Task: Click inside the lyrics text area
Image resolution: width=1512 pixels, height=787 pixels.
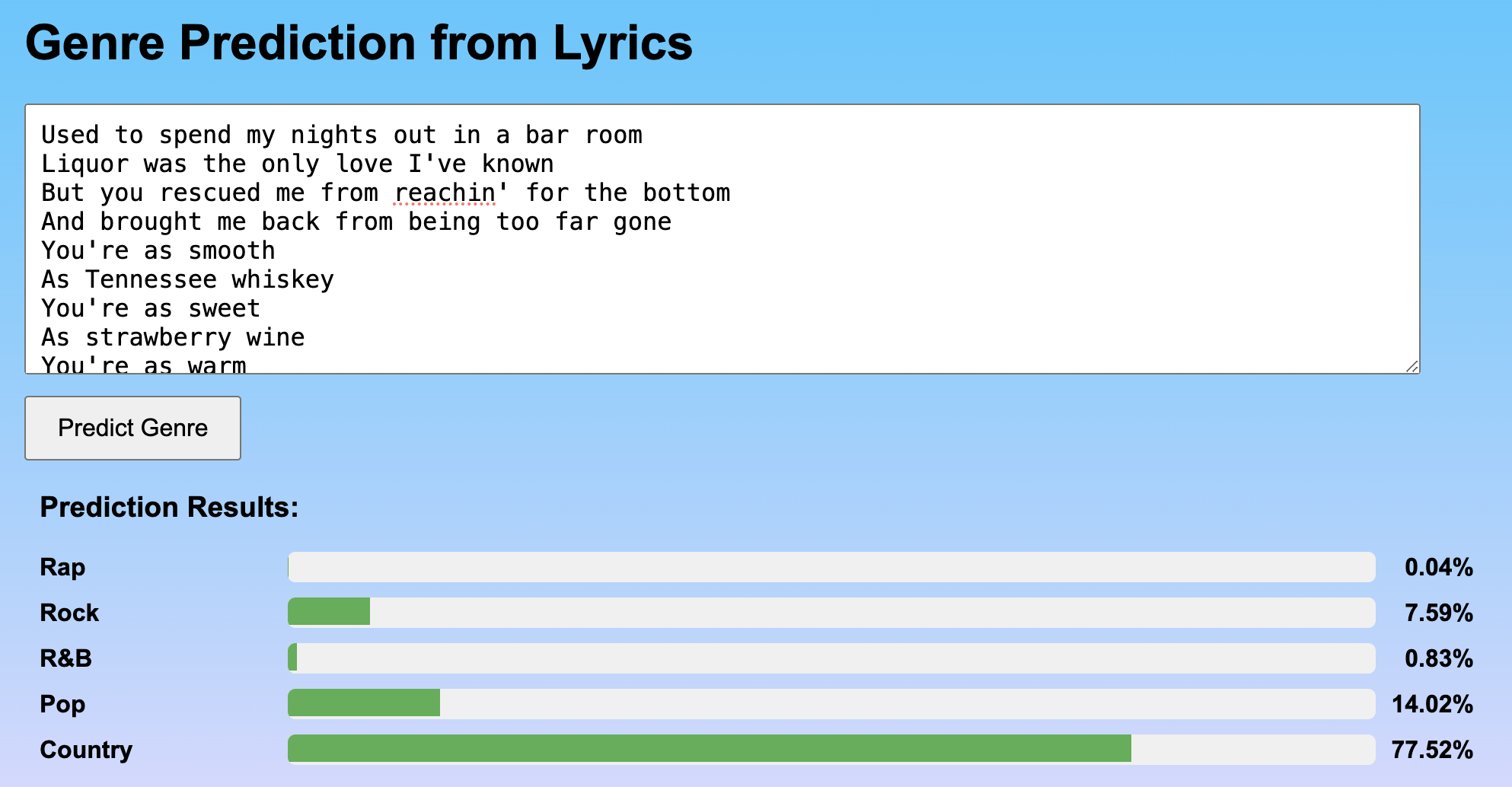Action: pyautogui.click(x=723, y=239)
